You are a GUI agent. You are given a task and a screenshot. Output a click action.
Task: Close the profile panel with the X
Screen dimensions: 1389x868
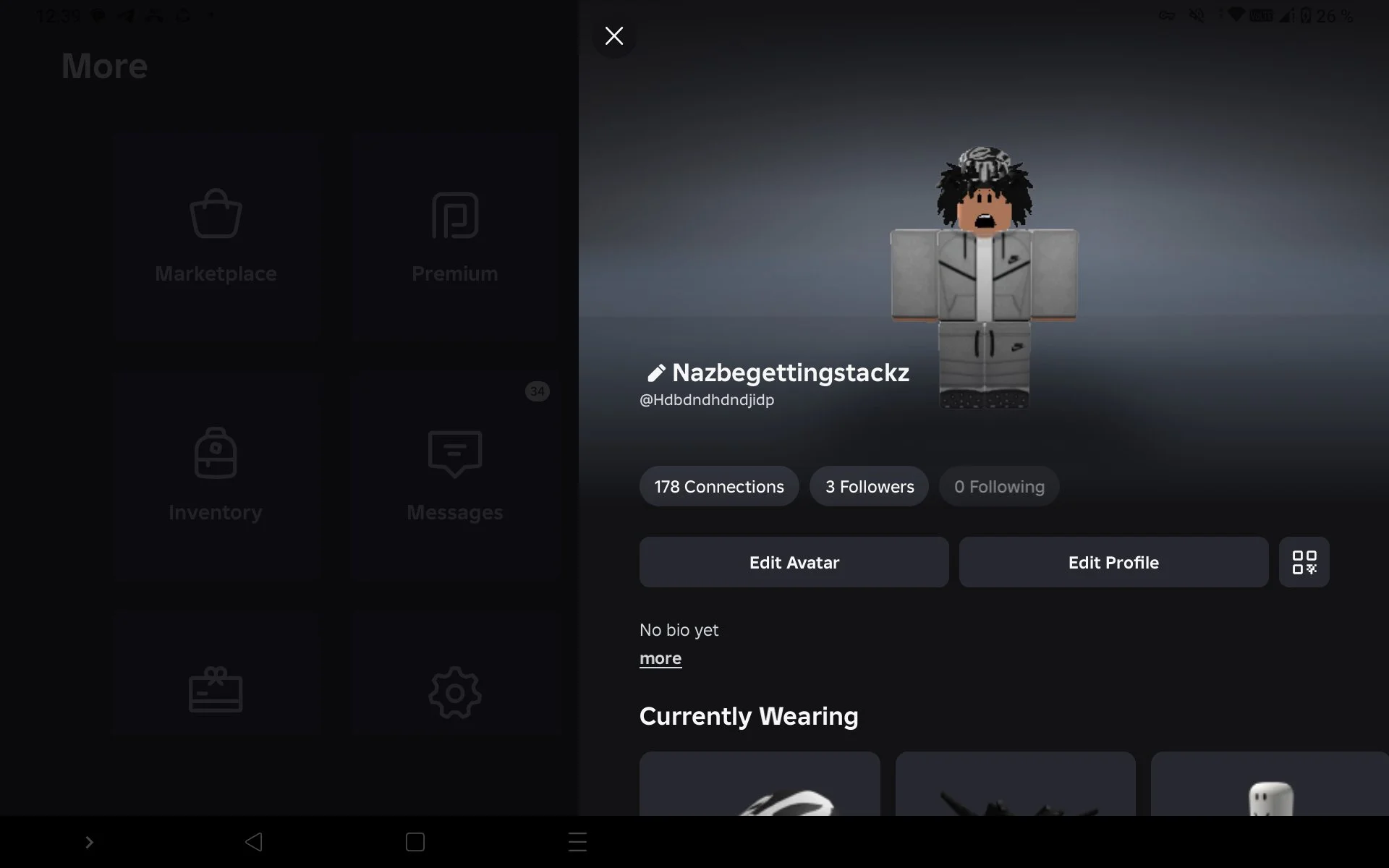point(614,36)
